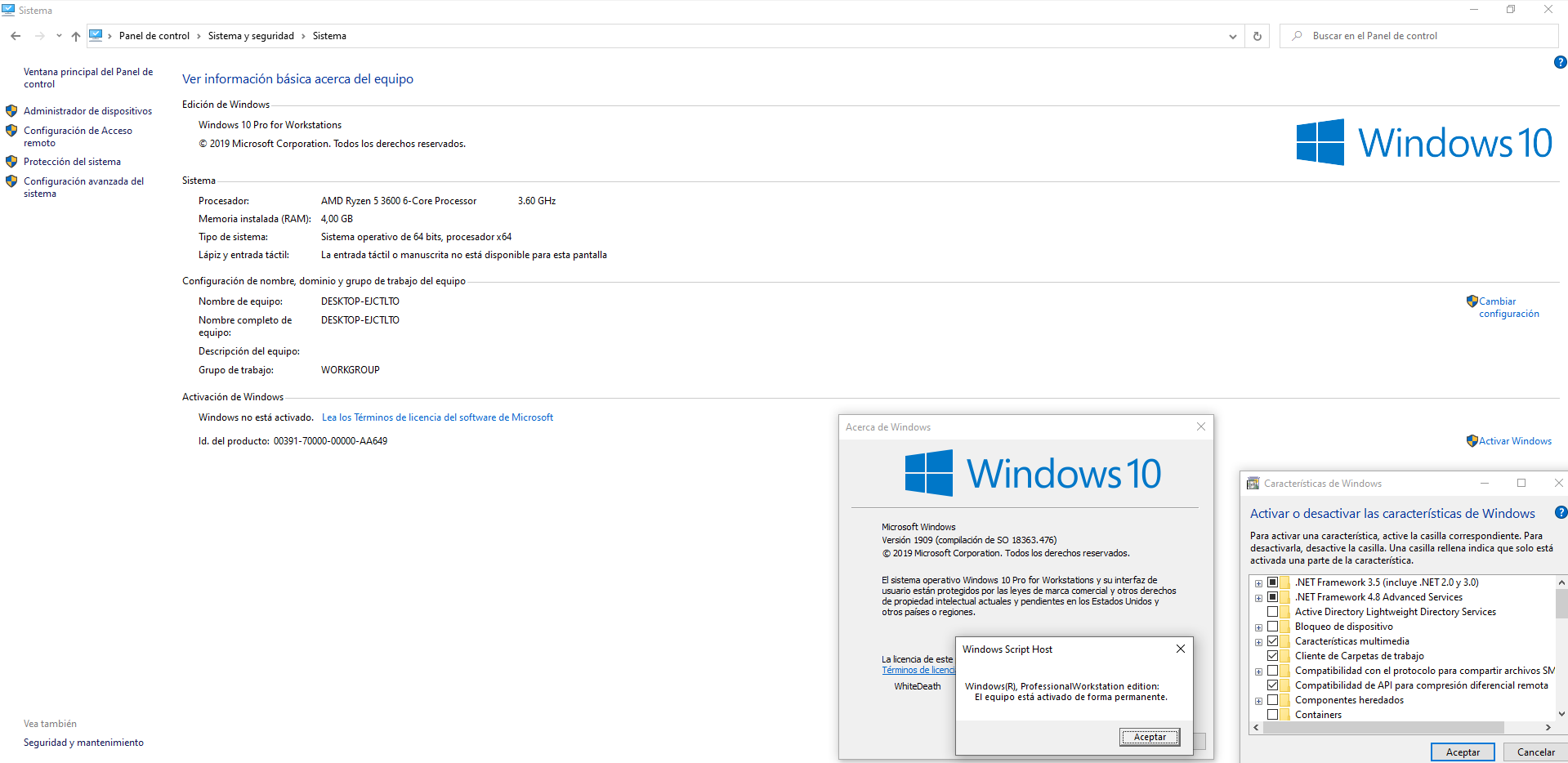Image resolution: width=1568 pixels, height=763 pixels.
Task: Toggle .NET Framework 4.8 Advanced Services checkbox
Action: [x=1272, y=597]
